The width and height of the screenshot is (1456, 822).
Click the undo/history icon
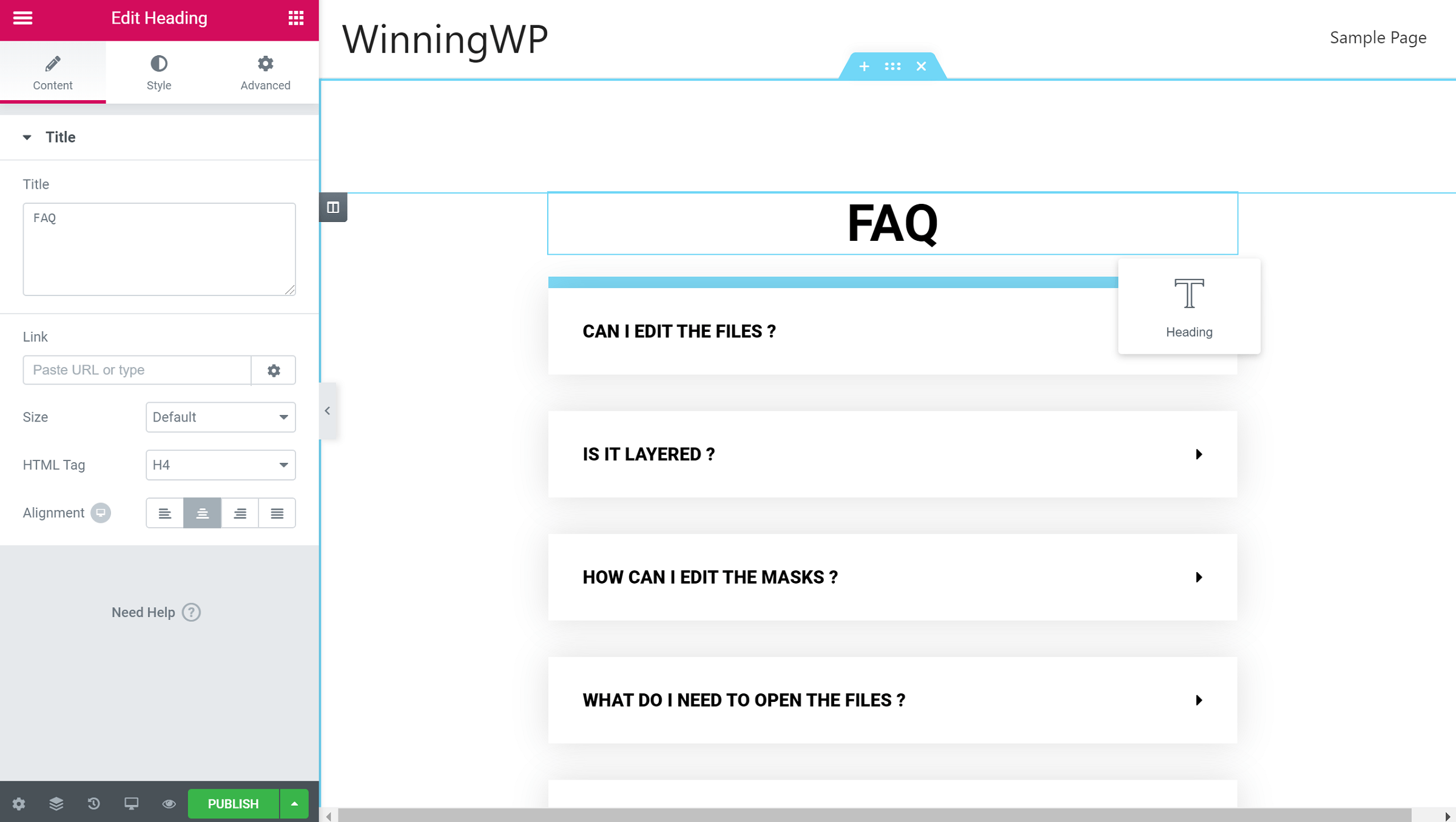click(93, 803)
